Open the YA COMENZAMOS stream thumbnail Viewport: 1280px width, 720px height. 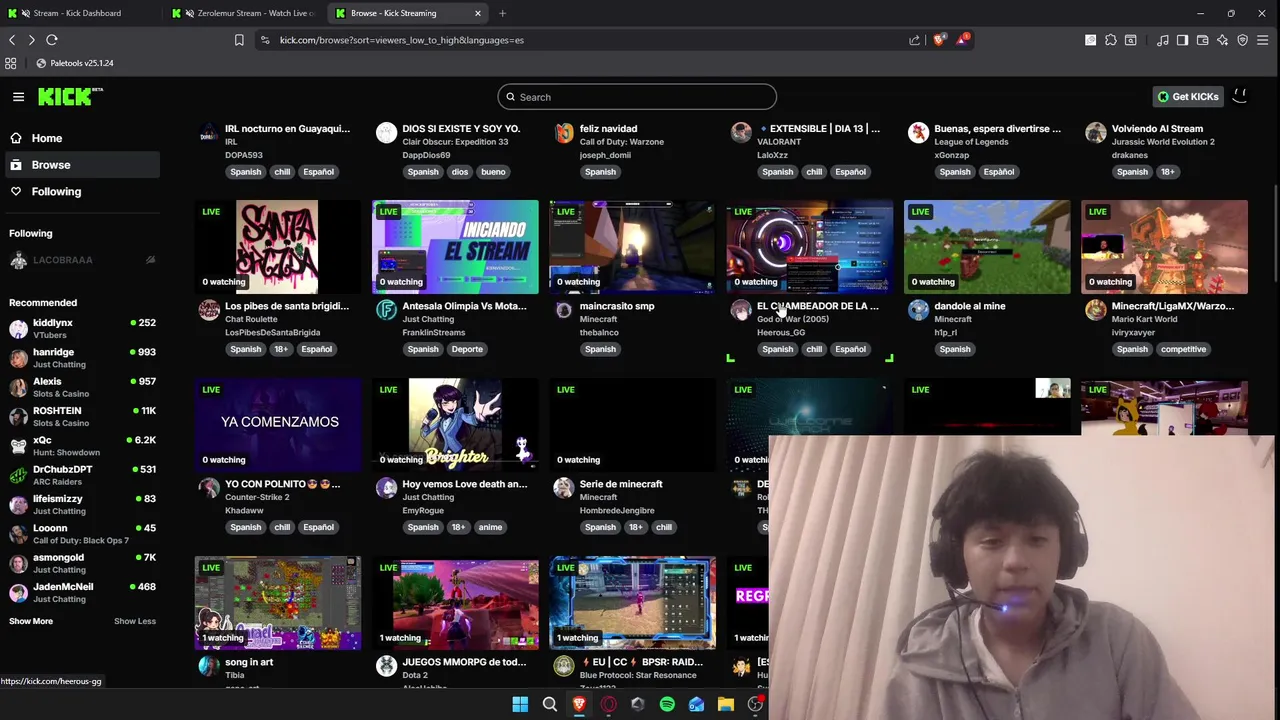[278, 425]
